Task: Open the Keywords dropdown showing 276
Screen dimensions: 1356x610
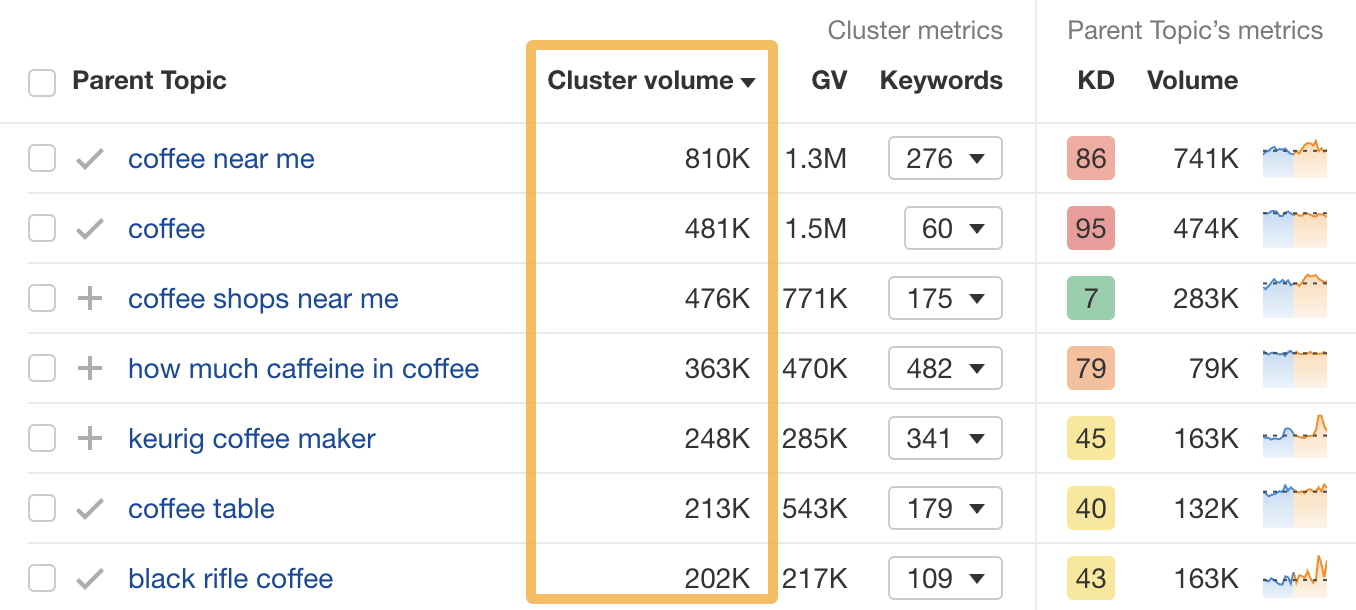Action: (945, 158)
